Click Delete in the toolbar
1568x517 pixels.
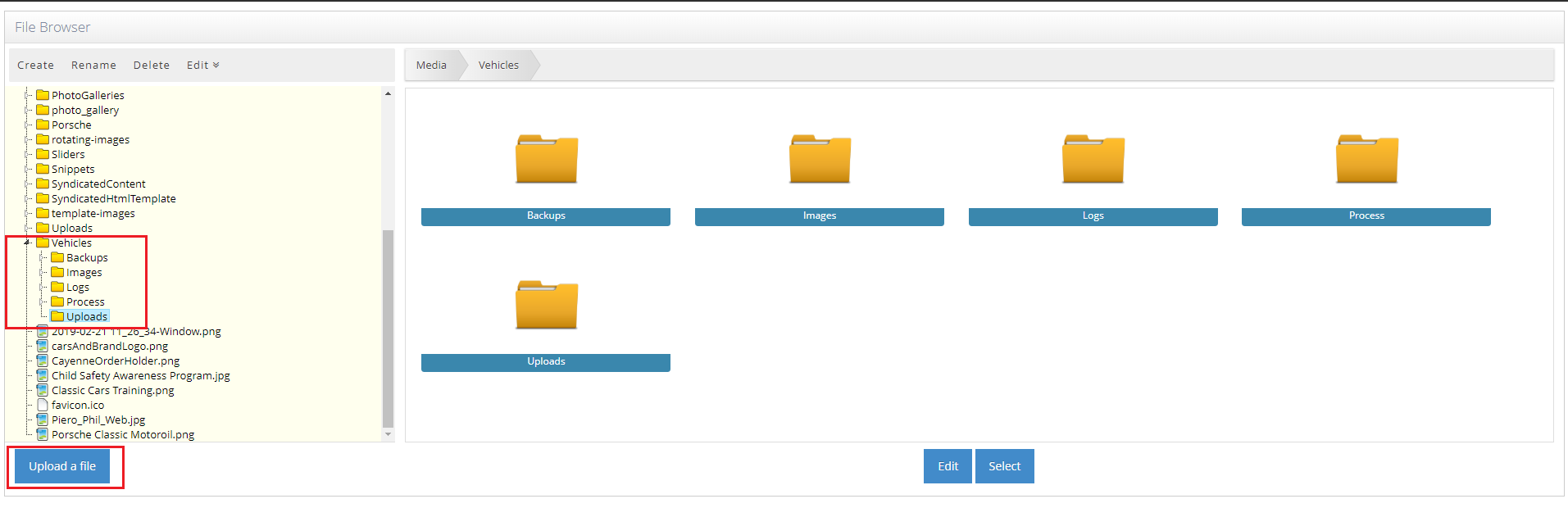(x=152, y=66)
